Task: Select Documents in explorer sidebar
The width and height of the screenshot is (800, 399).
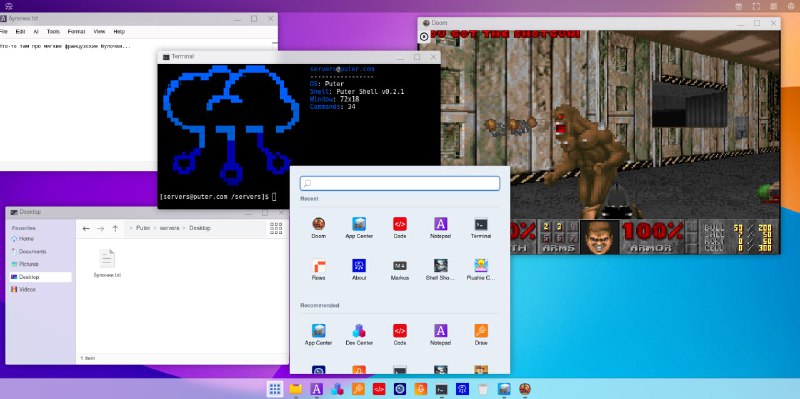Action: [x=41, y=252]
